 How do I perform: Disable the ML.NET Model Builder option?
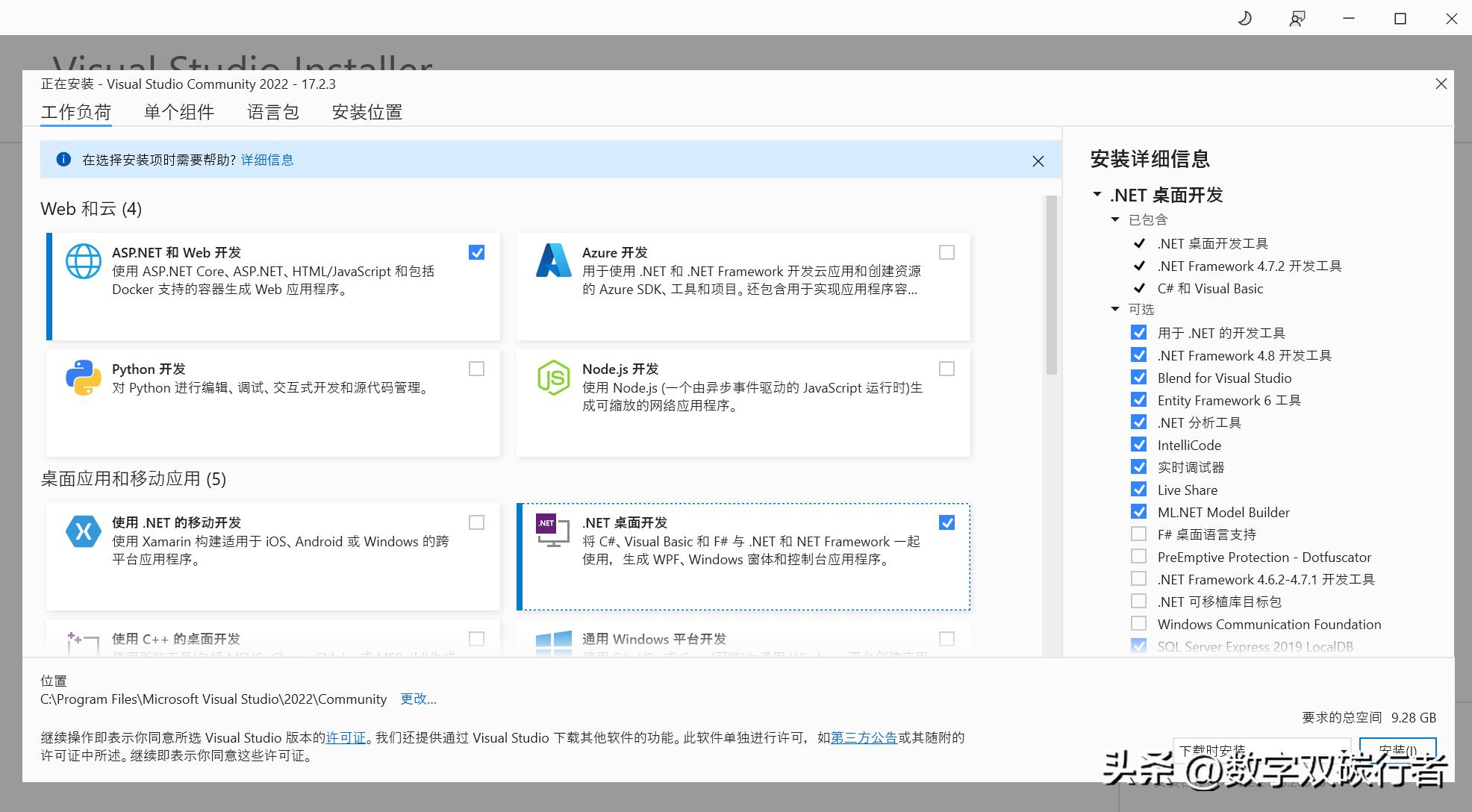click(1138, 512)
